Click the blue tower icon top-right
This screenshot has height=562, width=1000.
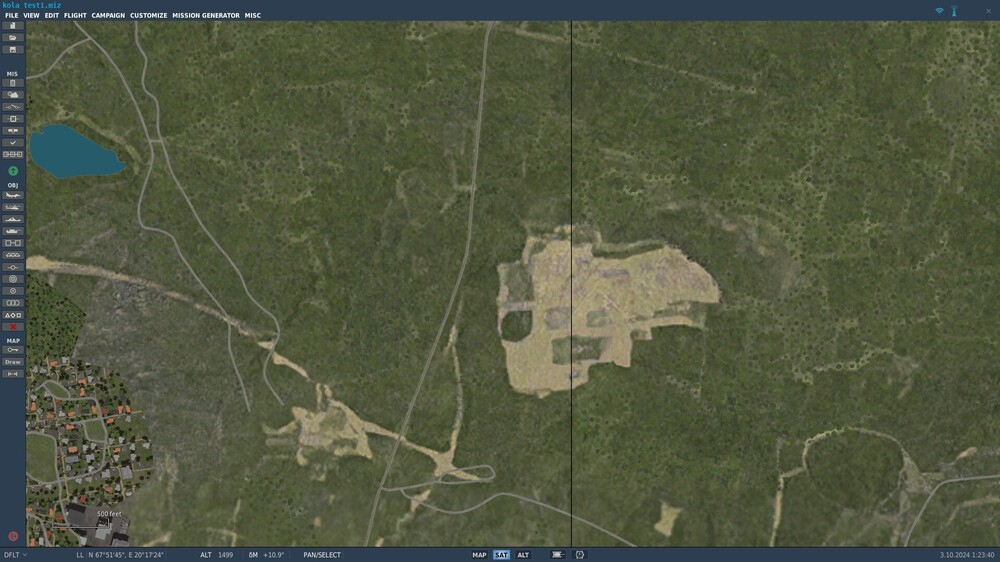[954, 11]
